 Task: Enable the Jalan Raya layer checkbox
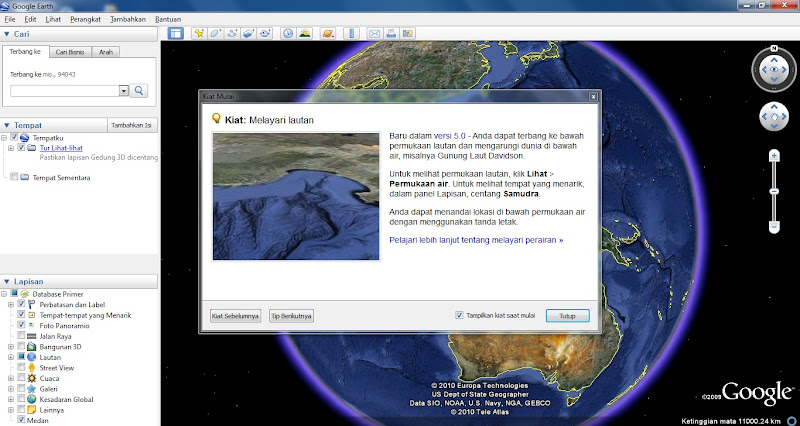[x=21, y=336]
